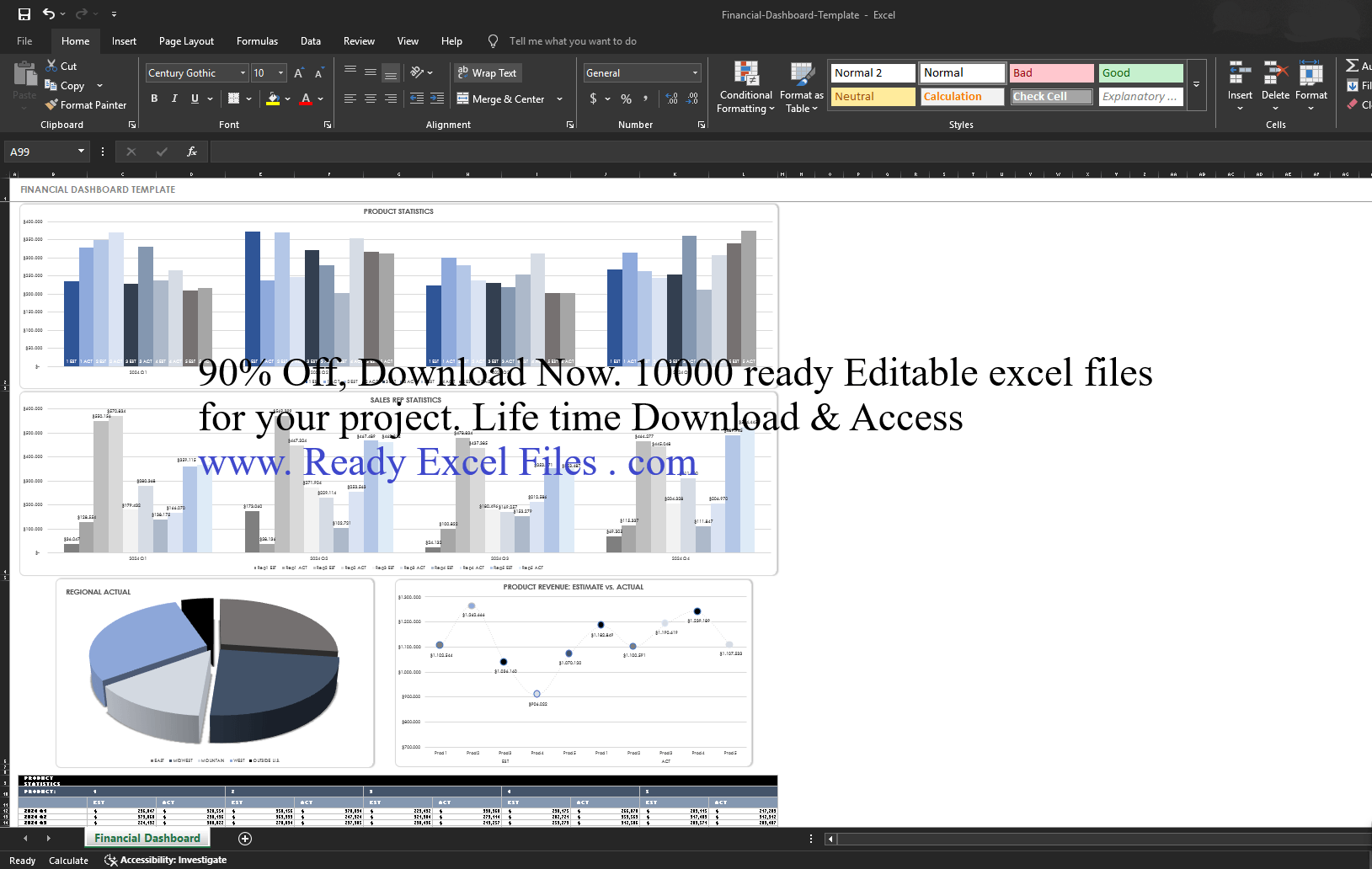The height and width of the screenshot is (869, 1372).
Task: Toggle Bold formatting
Action: (x=154, y=99)
